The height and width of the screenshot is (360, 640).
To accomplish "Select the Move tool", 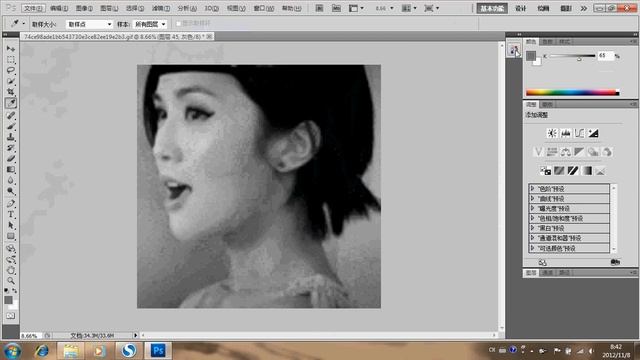I will click(x=11, y=49).
